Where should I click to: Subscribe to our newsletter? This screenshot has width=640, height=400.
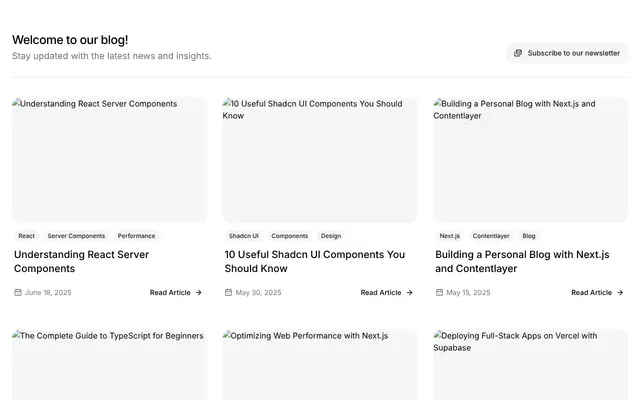(x=567, y=53)
